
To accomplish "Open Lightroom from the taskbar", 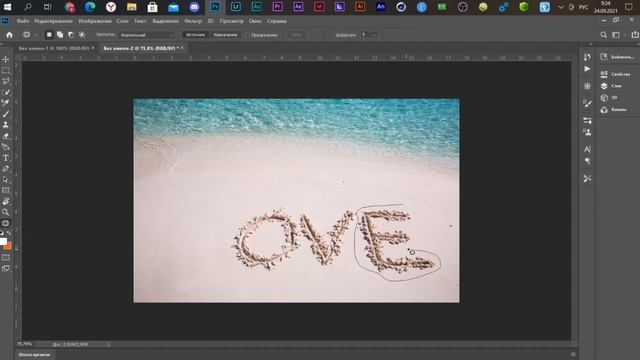I will click(x=236, y=7).
